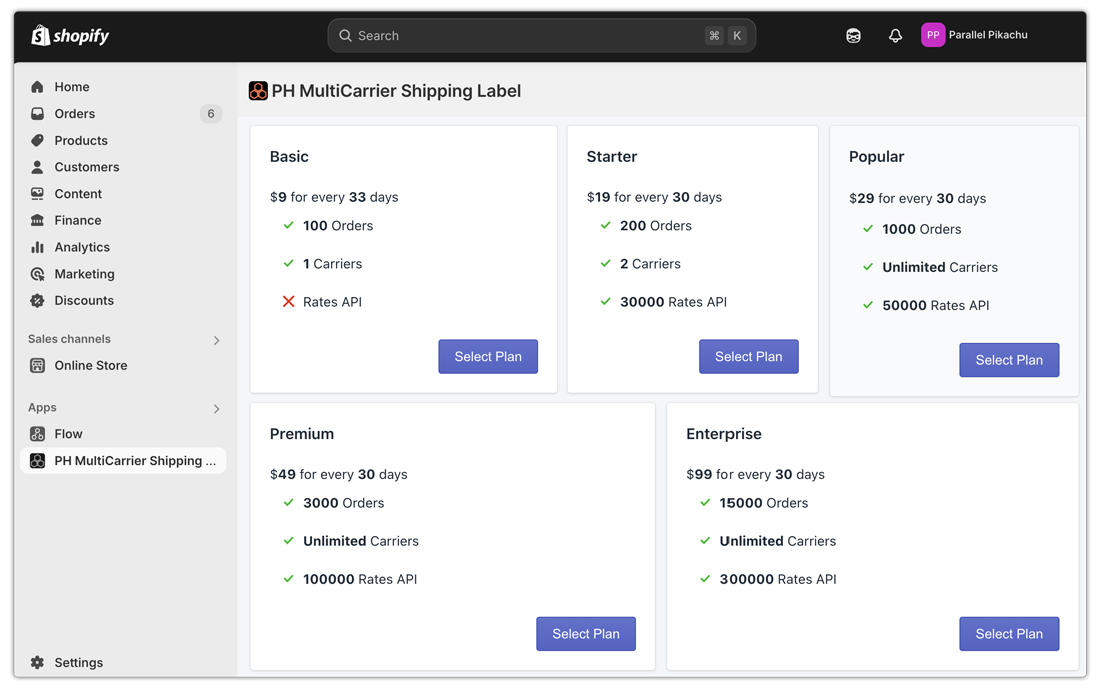The image size is (1100, 688).
Task: Select the Popular plan
Action: click(x=1009, y=360)
